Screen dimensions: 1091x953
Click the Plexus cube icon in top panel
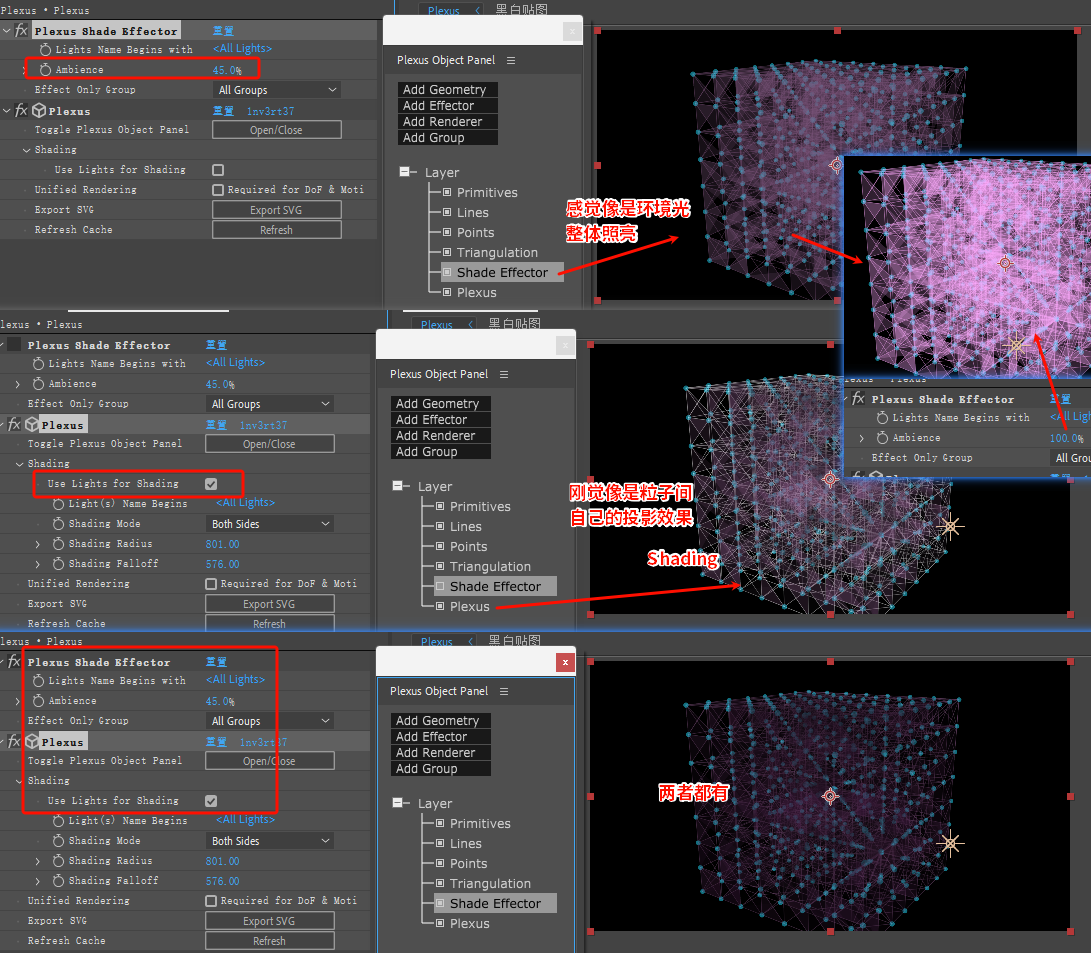click(x=39, y=111)
